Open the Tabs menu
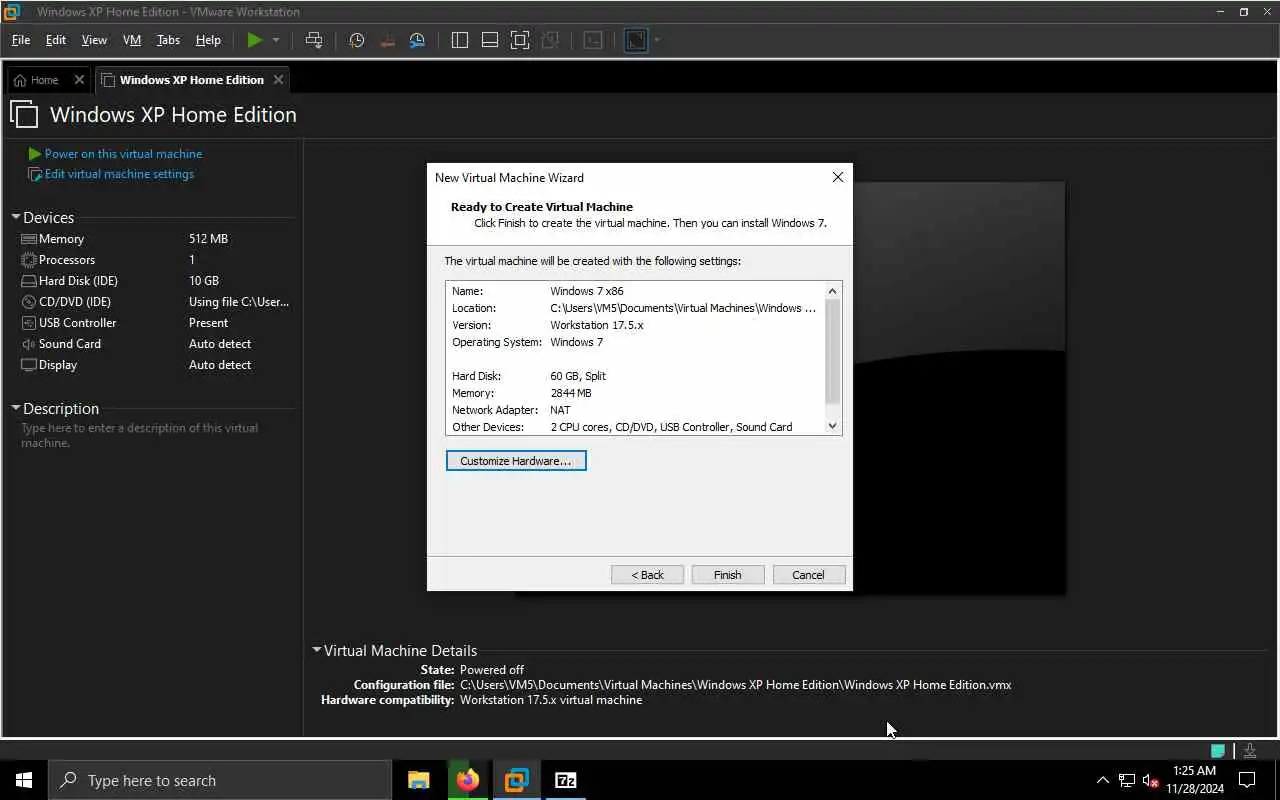This screenshot has height=800, width=1280. click(168, 40)
